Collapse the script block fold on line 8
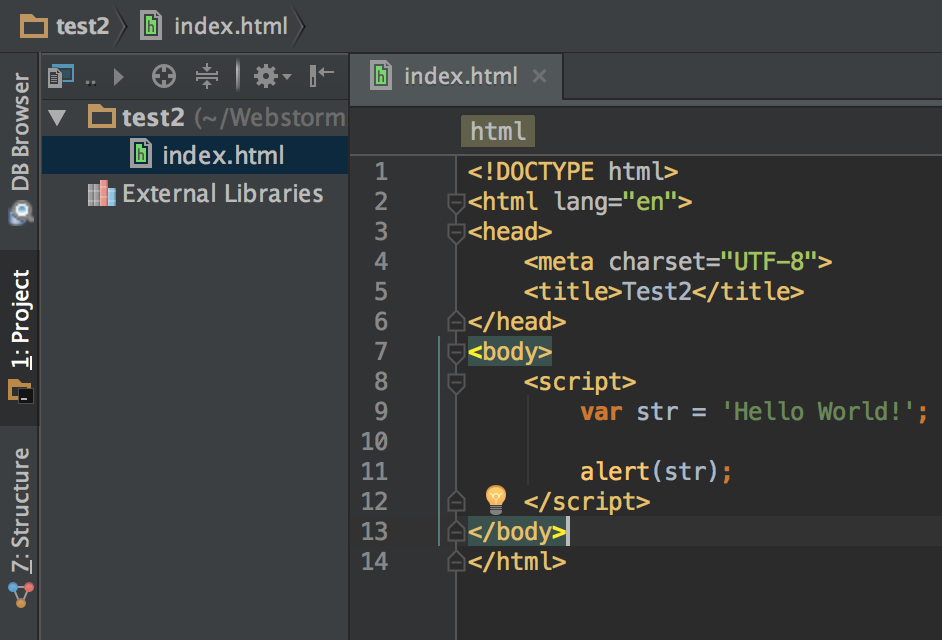942x640 pixels. pos(455,381)
